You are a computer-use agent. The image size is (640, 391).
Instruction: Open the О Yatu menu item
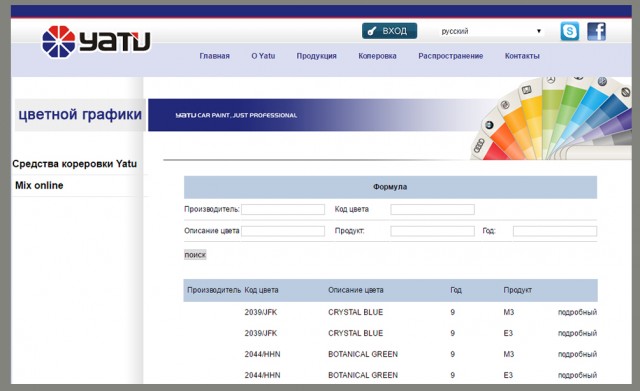point(263,56)
